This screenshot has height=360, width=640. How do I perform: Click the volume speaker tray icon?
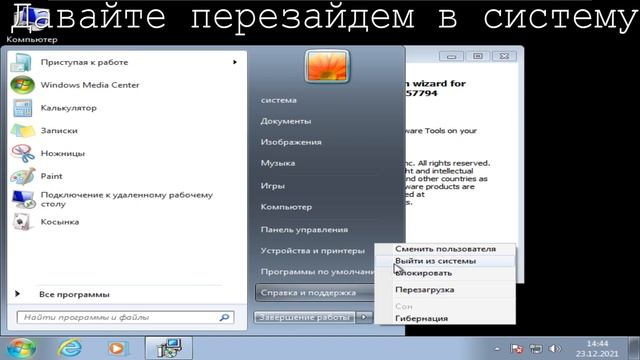pyautogui.click(x=554, y=349)
